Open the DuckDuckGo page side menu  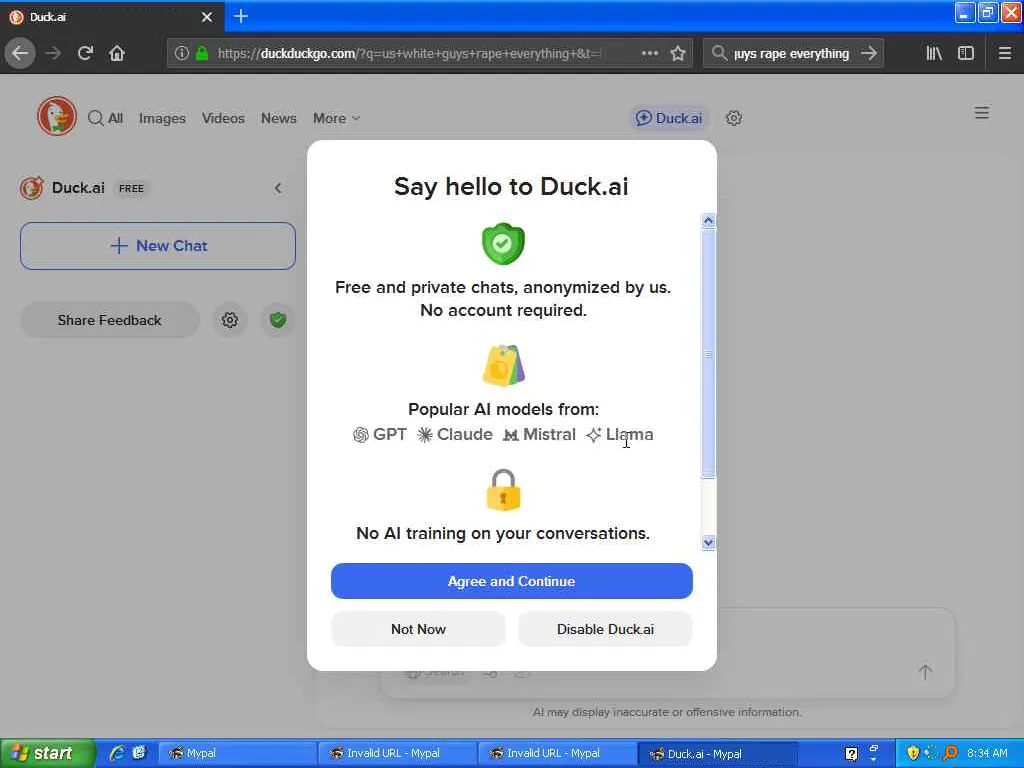982,113
